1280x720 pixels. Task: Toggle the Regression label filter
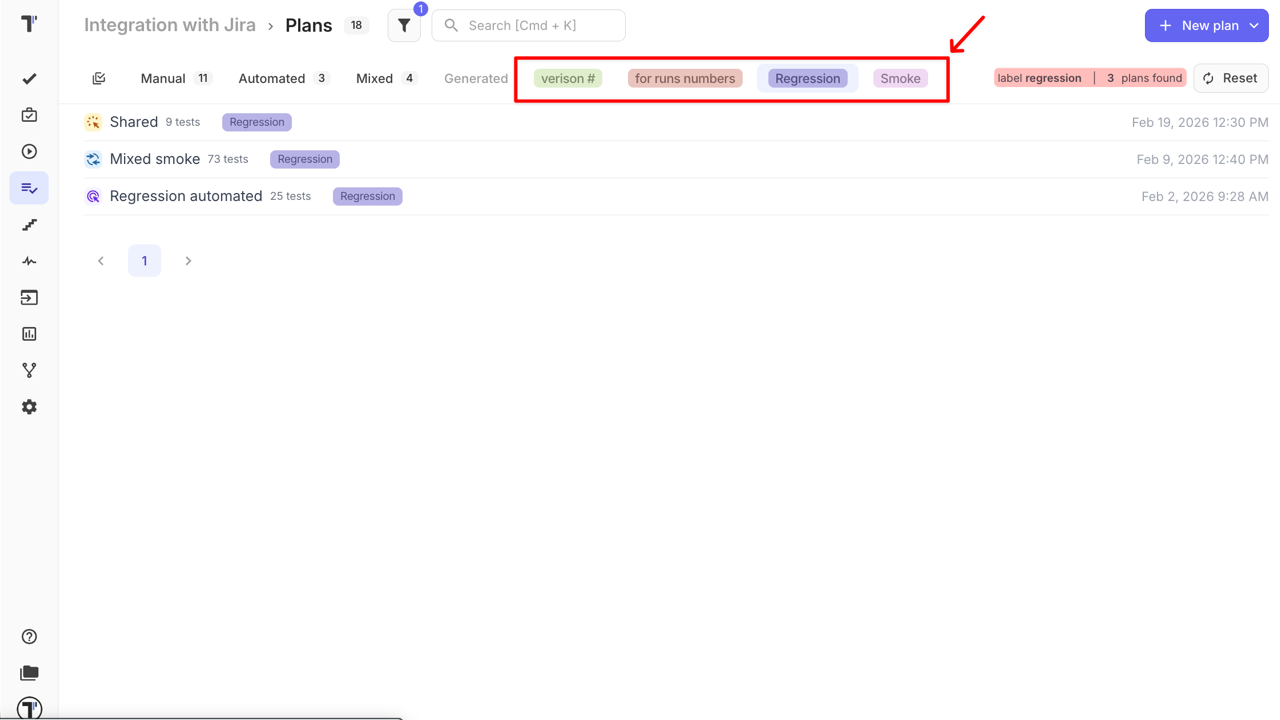click(807, 78)
